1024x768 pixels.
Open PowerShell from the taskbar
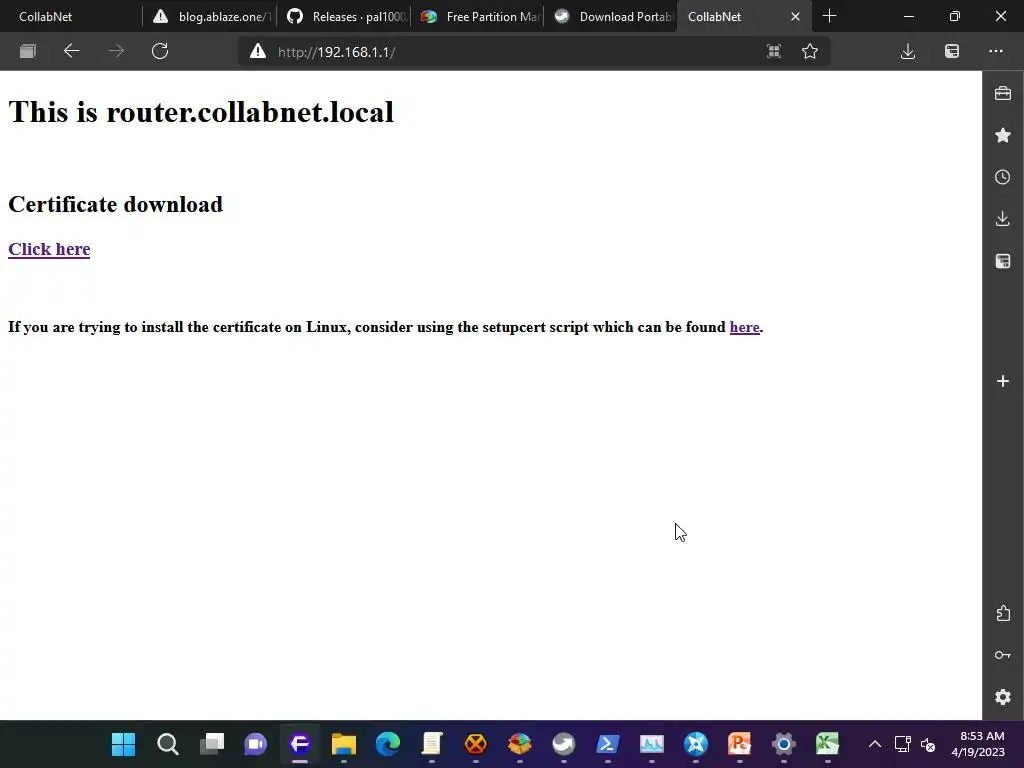click(x=607, y=744)
